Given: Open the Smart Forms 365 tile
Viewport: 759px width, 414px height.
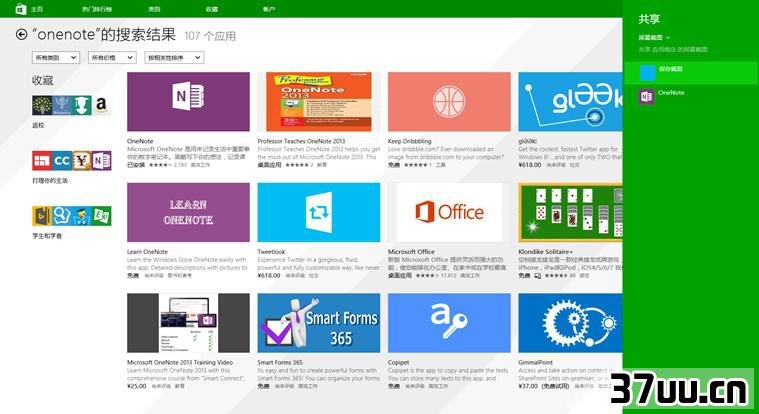Looking at the screenshot, I should (319, 323).
